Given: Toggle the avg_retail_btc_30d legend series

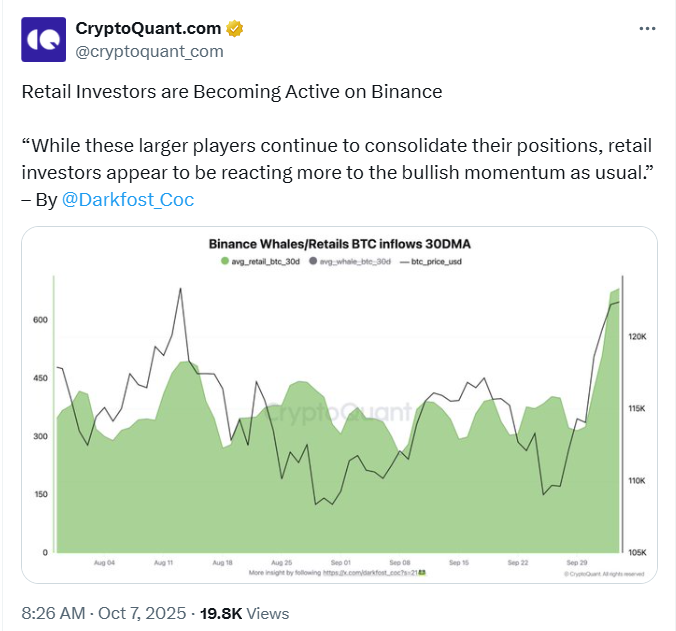Looking at the screenshot, I should pos(267,262).
